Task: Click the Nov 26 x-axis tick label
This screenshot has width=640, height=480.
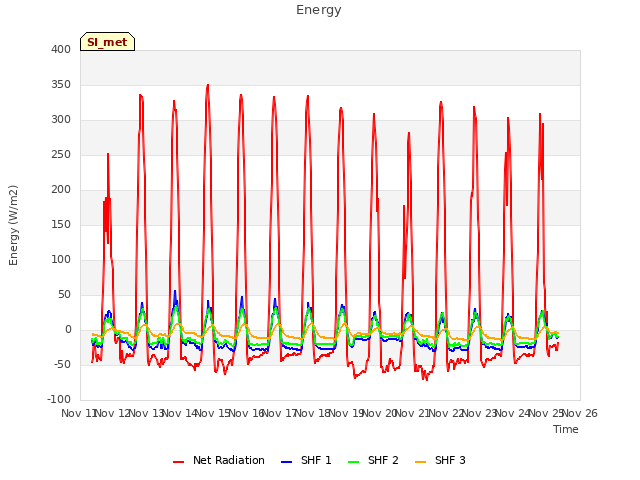Action: point(580,413)
